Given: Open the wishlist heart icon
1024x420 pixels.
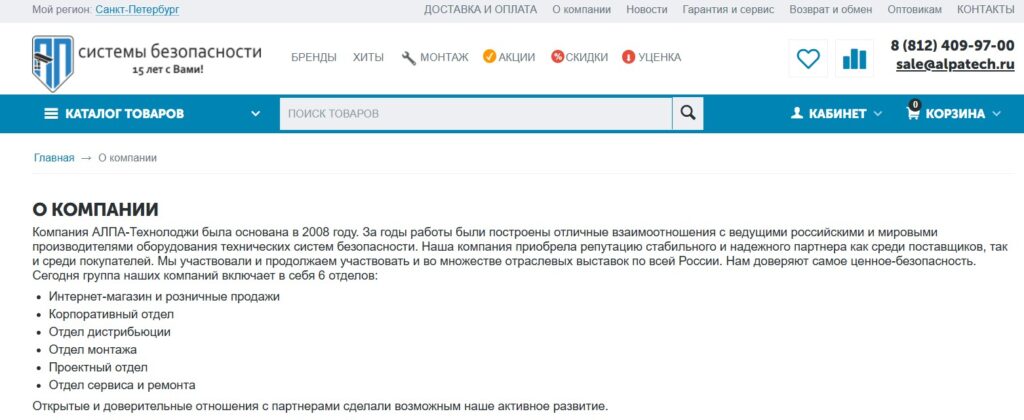Looking at the screenshot, I should point(807,59).
